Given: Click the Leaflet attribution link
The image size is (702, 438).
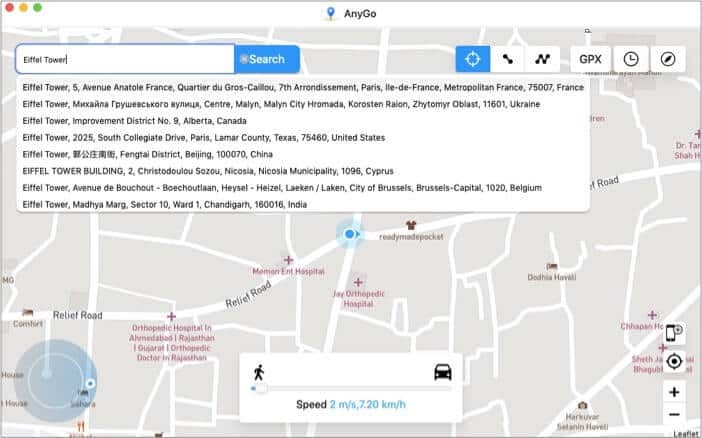Looking at the screenshot, I should (x=687, y=434).
